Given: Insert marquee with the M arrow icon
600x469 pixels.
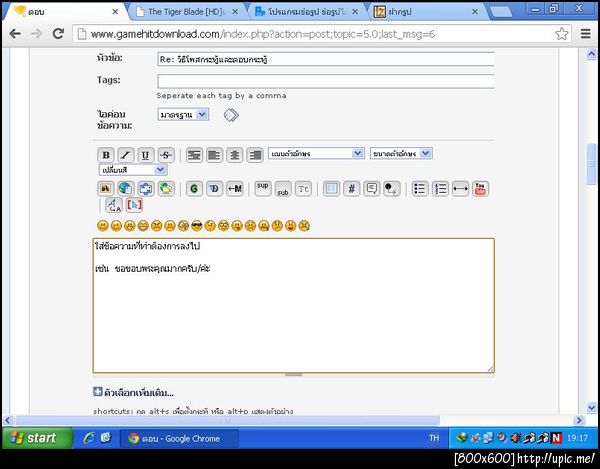Looking at the screenshot, I should click(x=235, y=189).
